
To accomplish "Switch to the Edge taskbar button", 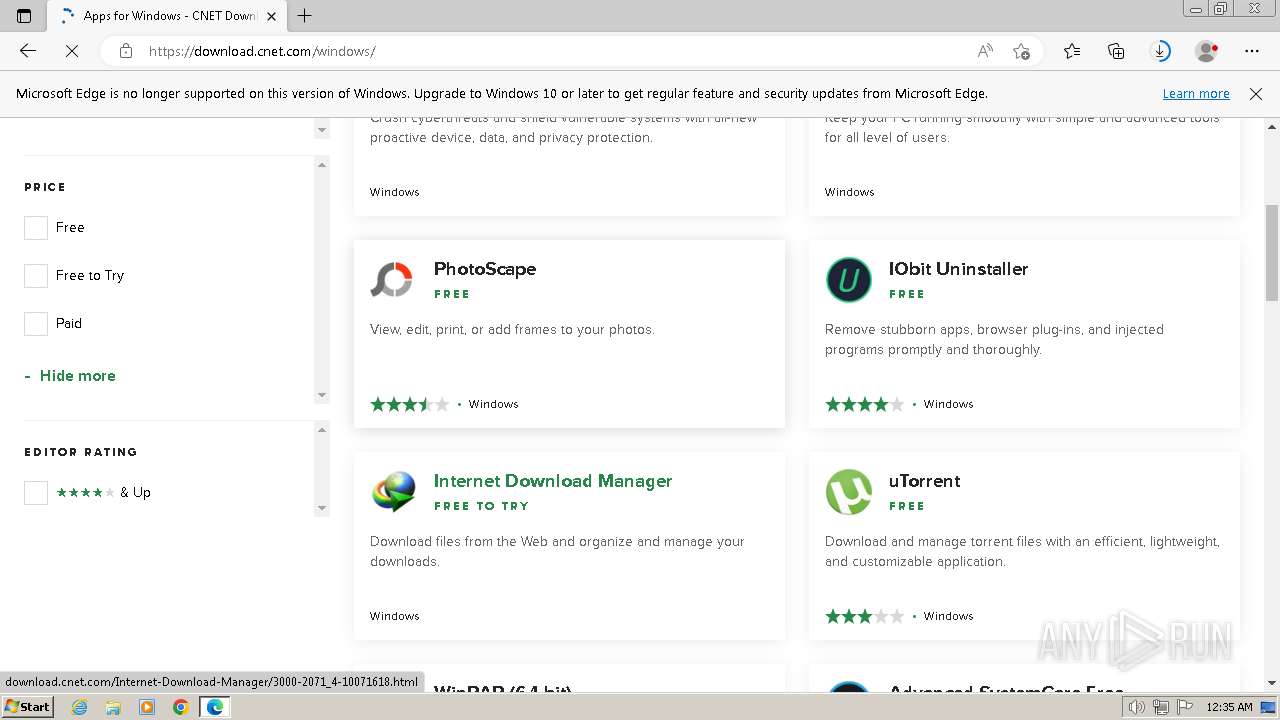I will click(215, 707).
